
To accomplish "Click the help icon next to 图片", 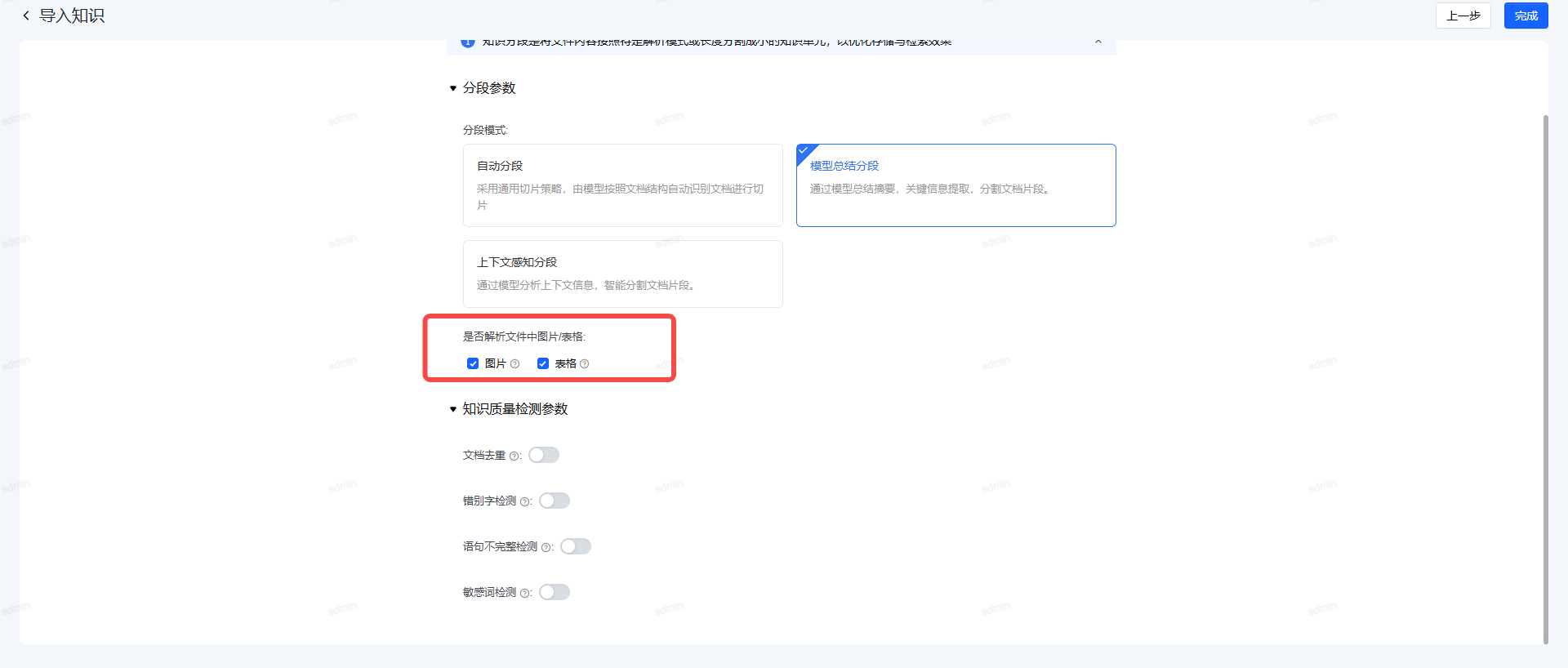I will (x=514, y=364).
